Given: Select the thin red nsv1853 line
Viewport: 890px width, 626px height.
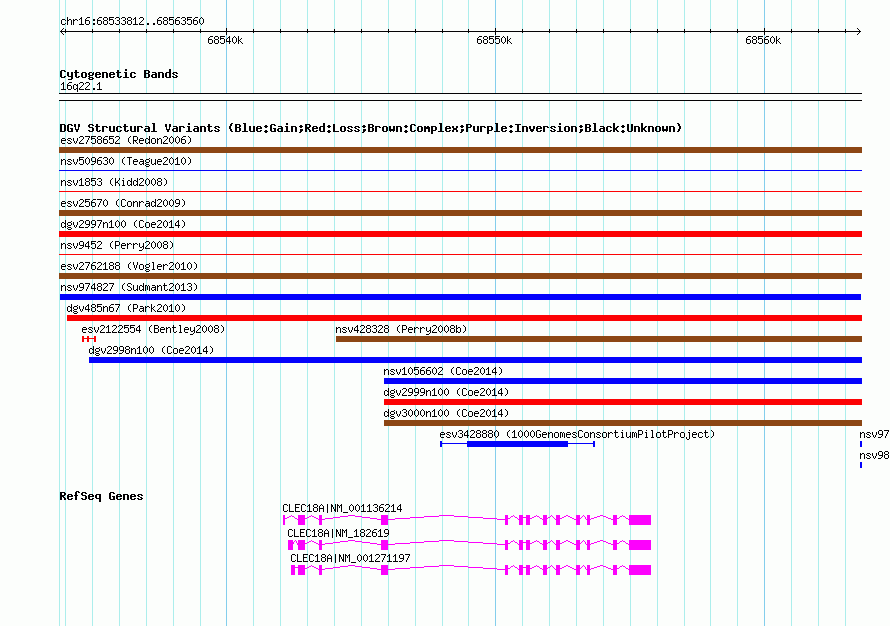Looking at the screenshot, I should (x=460, y=191).
